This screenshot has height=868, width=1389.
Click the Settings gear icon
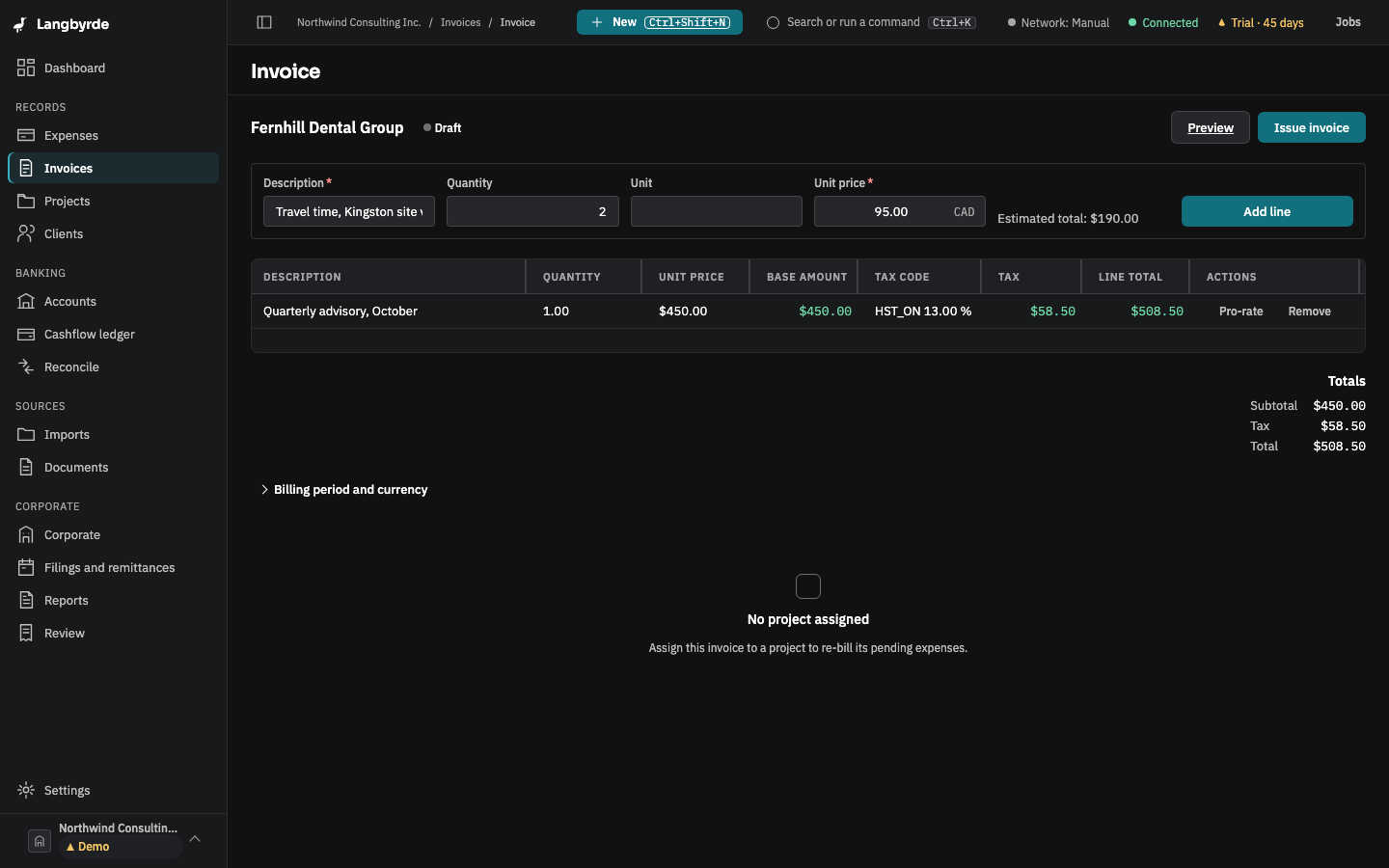[x=26, y=791]
